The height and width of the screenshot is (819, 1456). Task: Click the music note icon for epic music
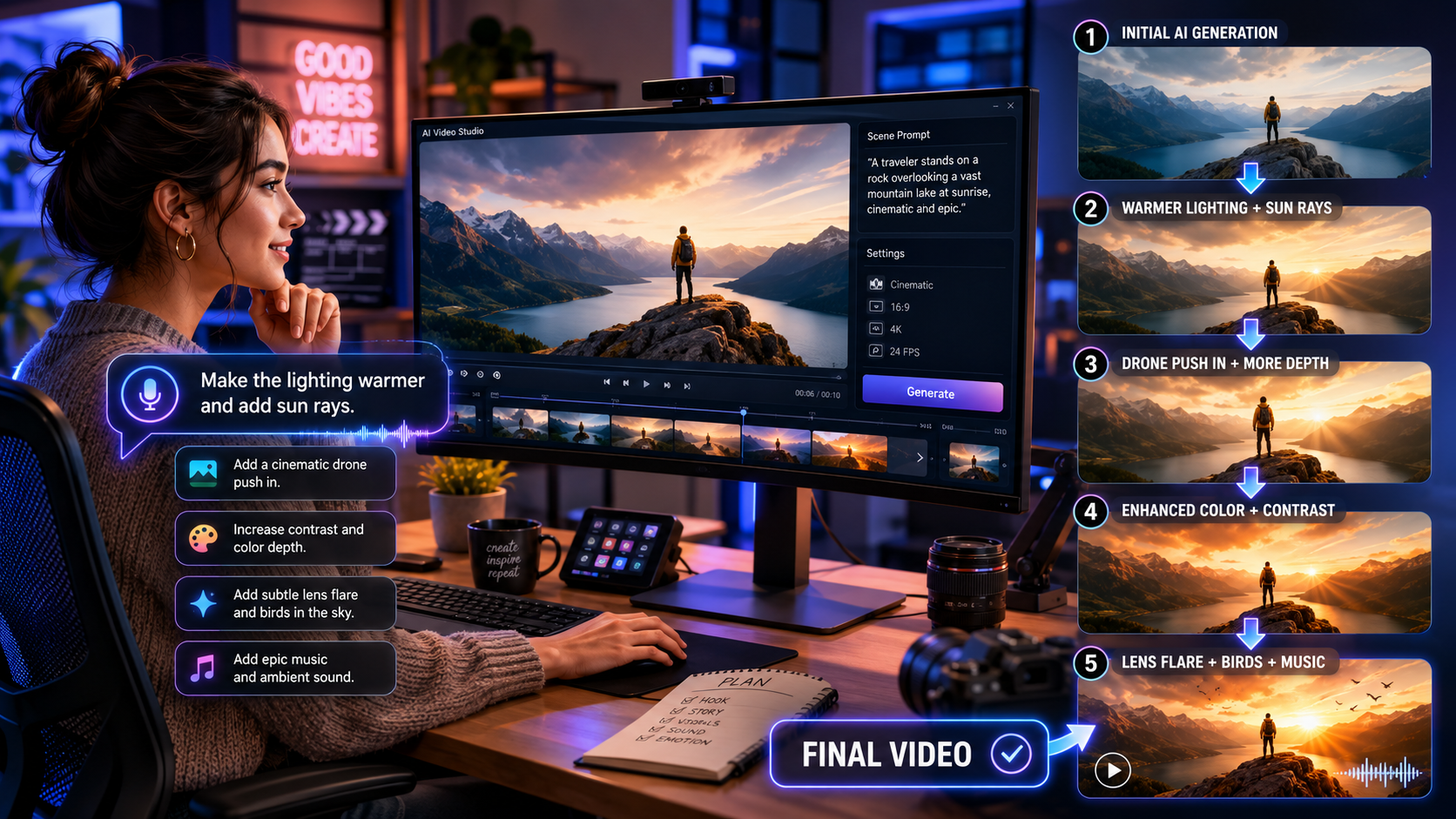(203, 668)
